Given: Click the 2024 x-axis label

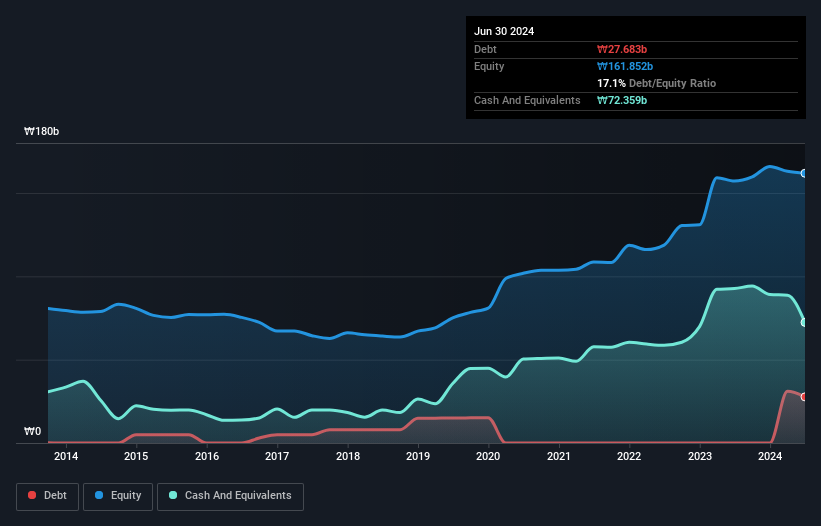Looking at the screenshot, I should point(770,456).
